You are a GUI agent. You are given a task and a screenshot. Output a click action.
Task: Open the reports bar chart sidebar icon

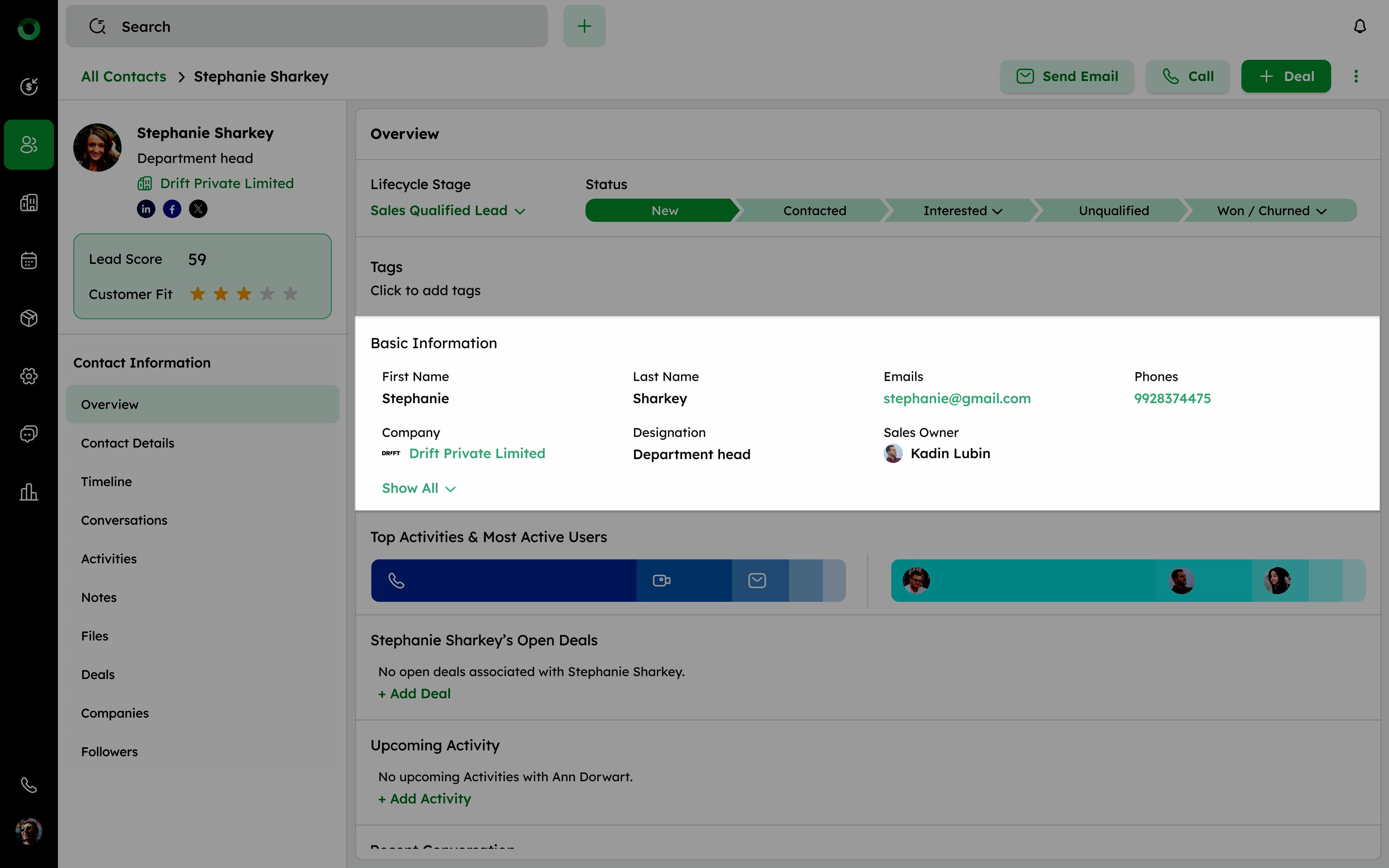click(29, 492)
